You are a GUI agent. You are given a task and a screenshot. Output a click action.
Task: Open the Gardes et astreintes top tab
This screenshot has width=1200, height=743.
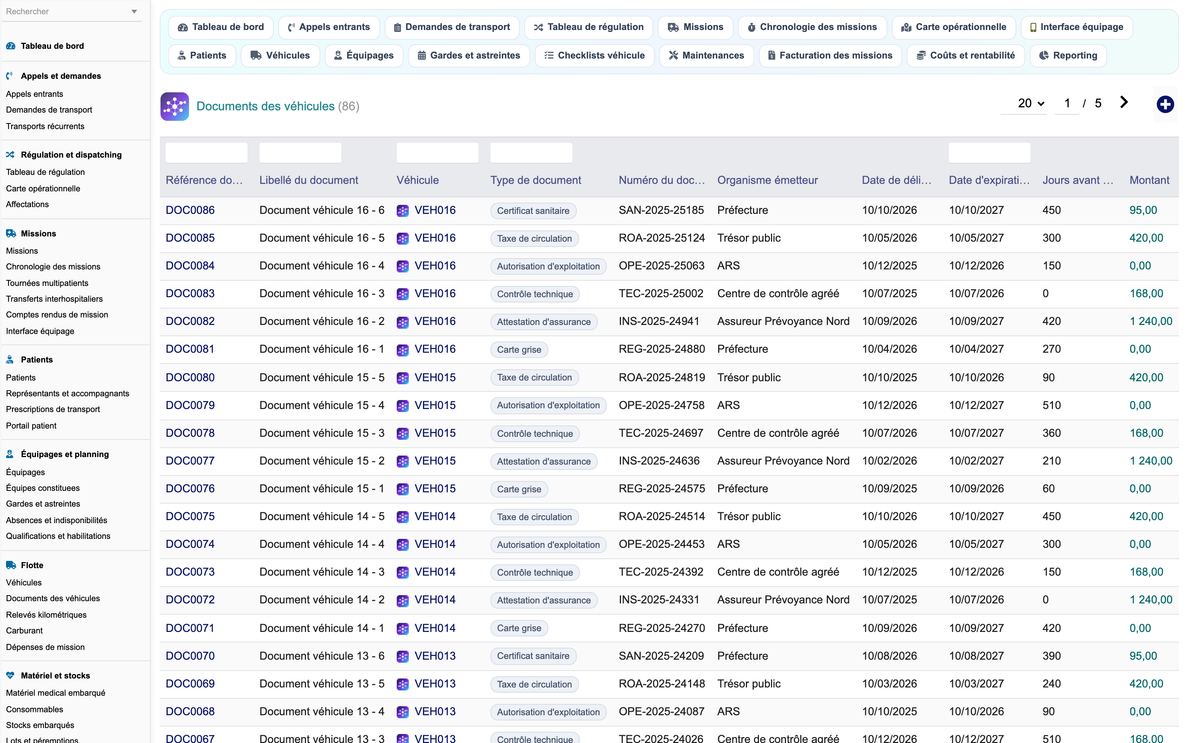(x=469, y=55)
